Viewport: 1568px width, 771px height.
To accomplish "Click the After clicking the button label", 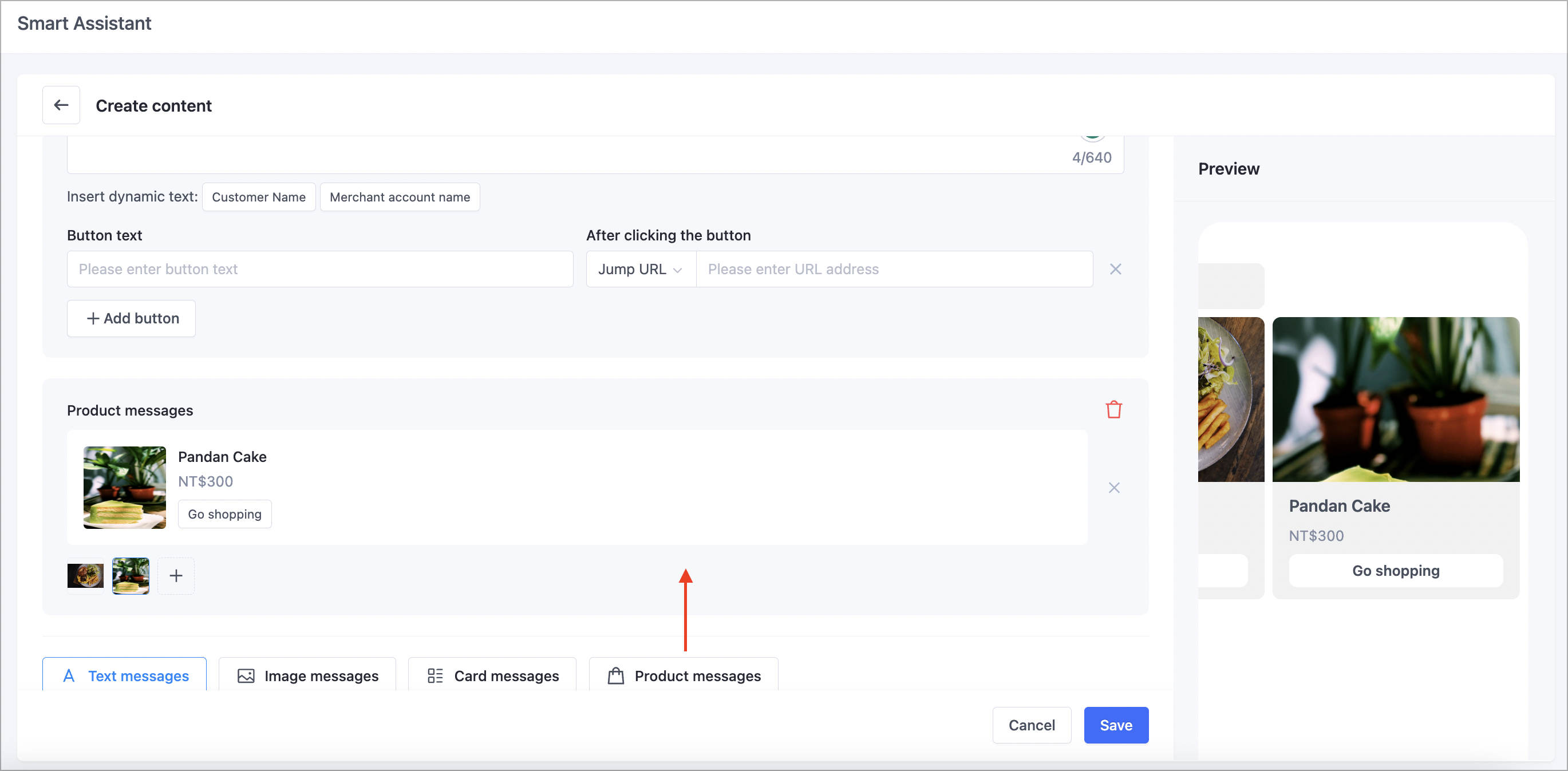I will pyautogui.click(x=668, y=235).
